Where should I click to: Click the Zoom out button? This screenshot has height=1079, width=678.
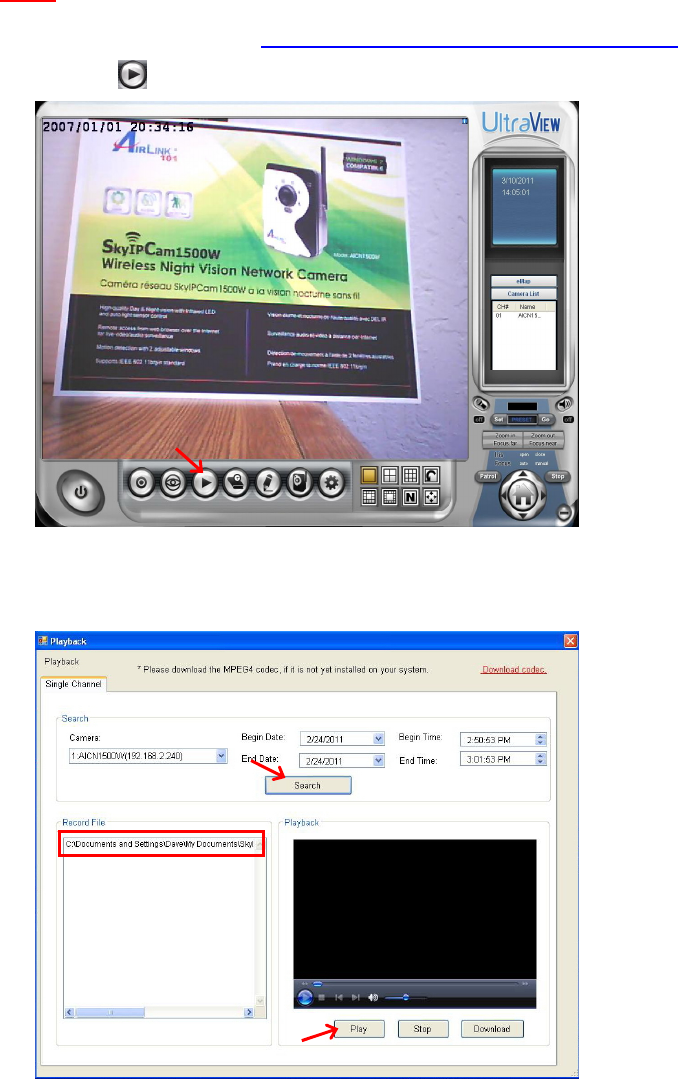click(x=543, y=436)
